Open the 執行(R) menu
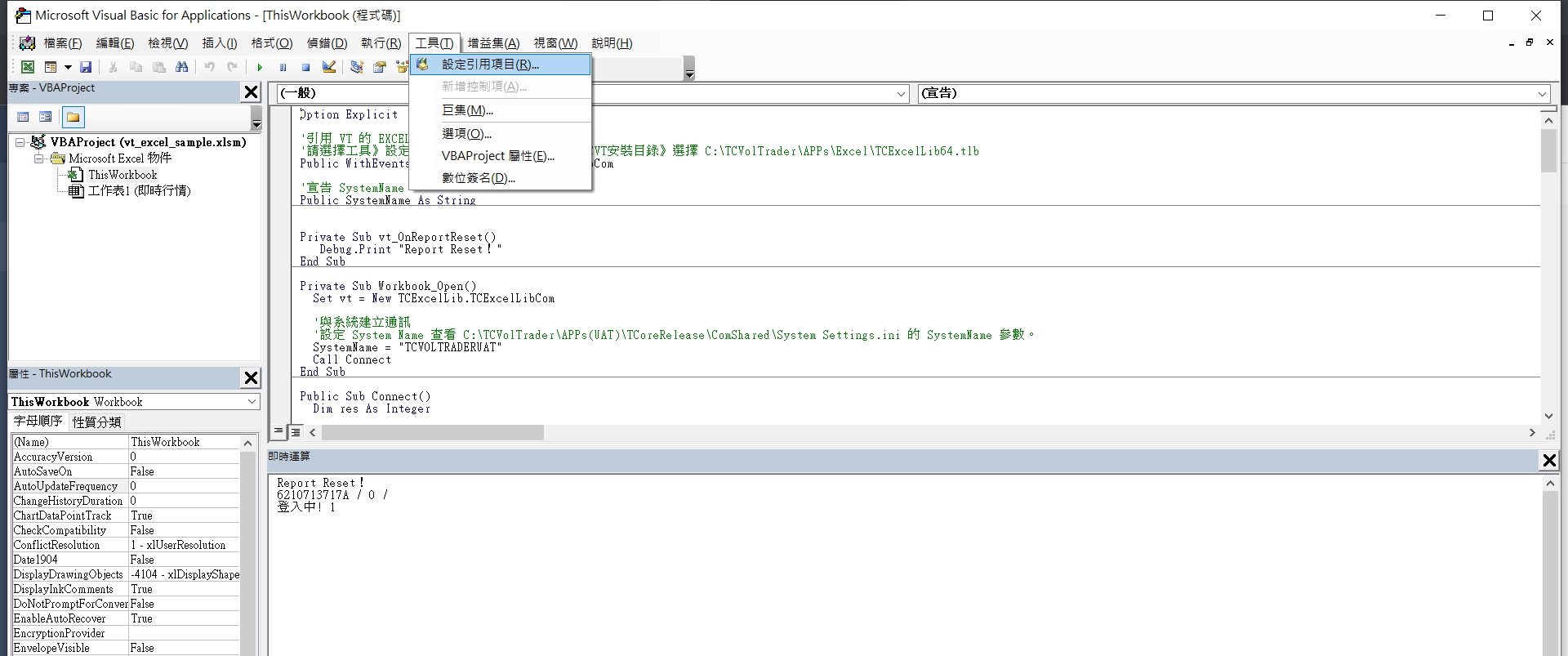Image resolution: width=1568 pixels, height=656 pixels. tap(381, 43)
